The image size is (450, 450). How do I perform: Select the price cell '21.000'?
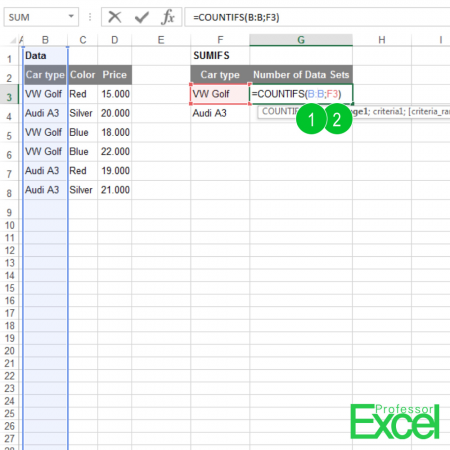tap(115, 190)
